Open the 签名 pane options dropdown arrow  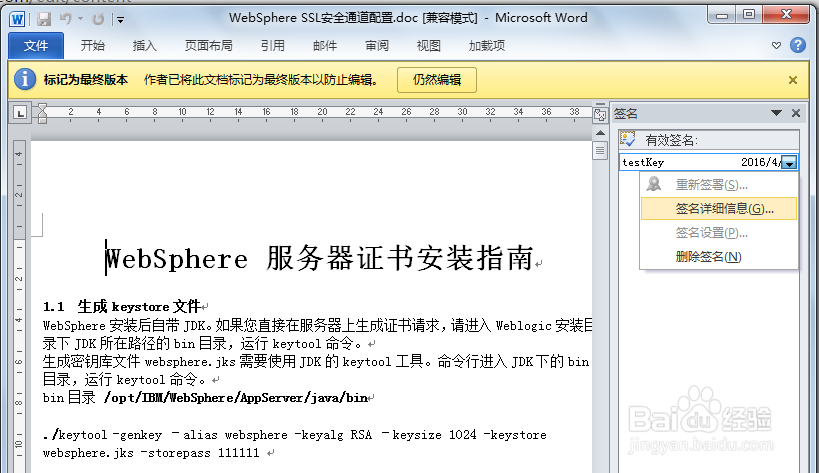(776, 113)
